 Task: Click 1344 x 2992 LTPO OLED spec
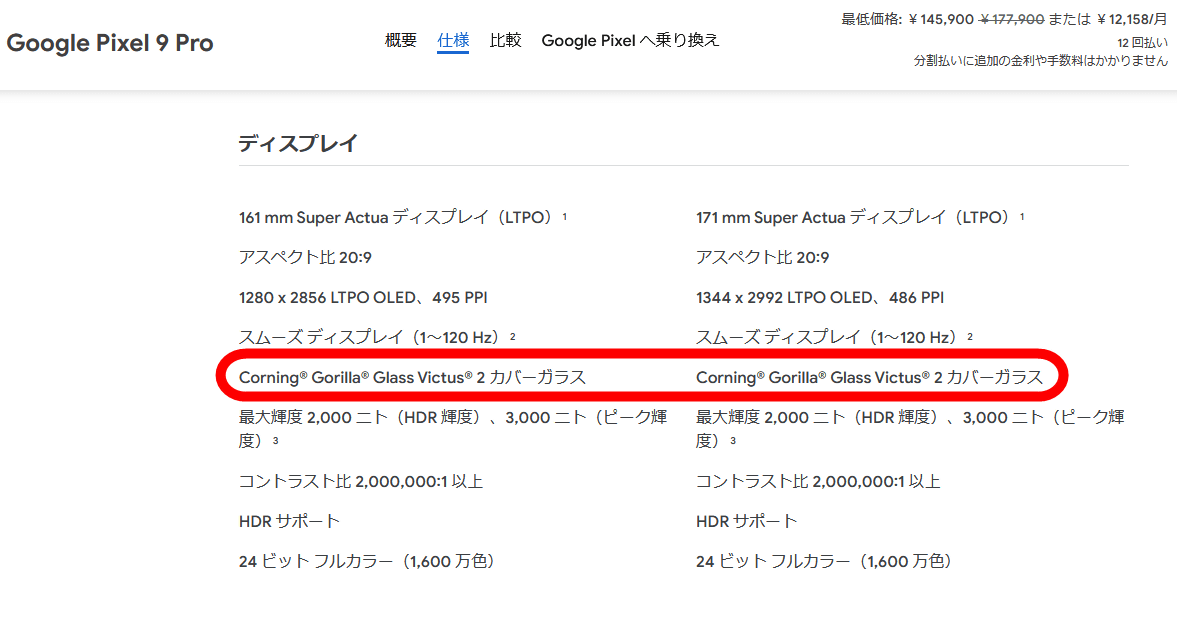point(820,298)
